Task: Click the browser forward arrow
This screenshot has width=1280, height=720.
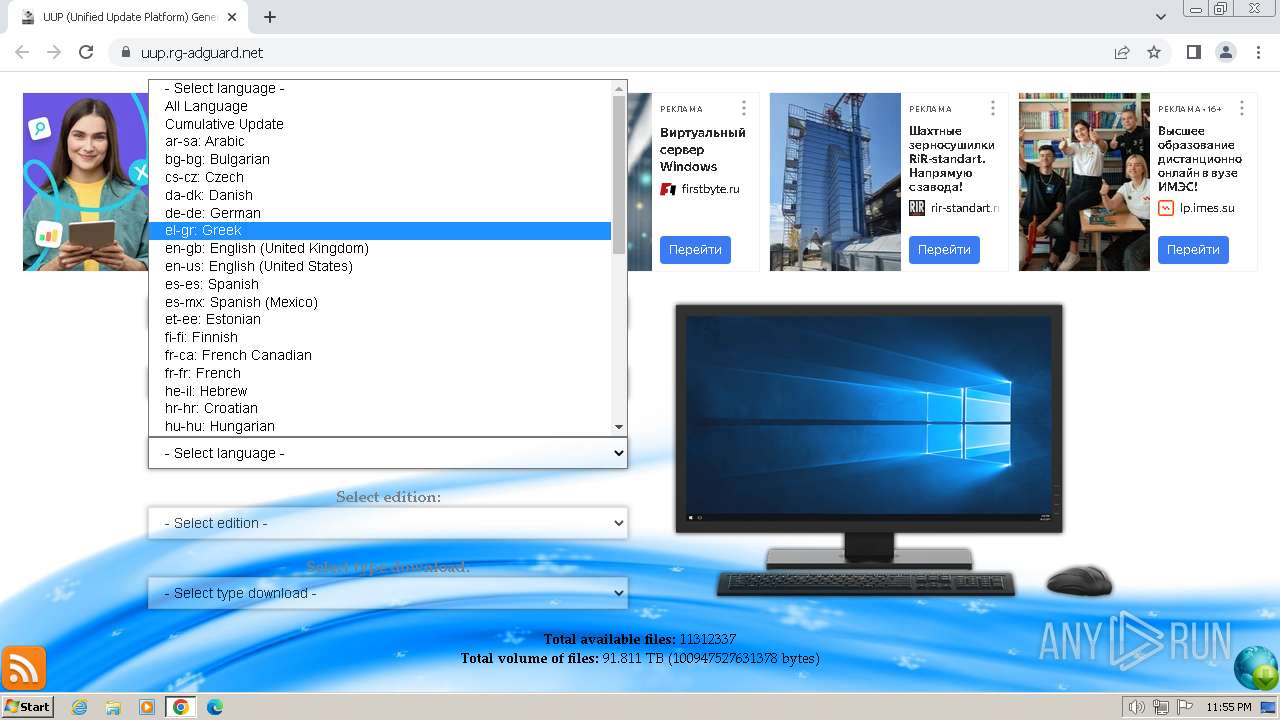Action: point(54,52)
